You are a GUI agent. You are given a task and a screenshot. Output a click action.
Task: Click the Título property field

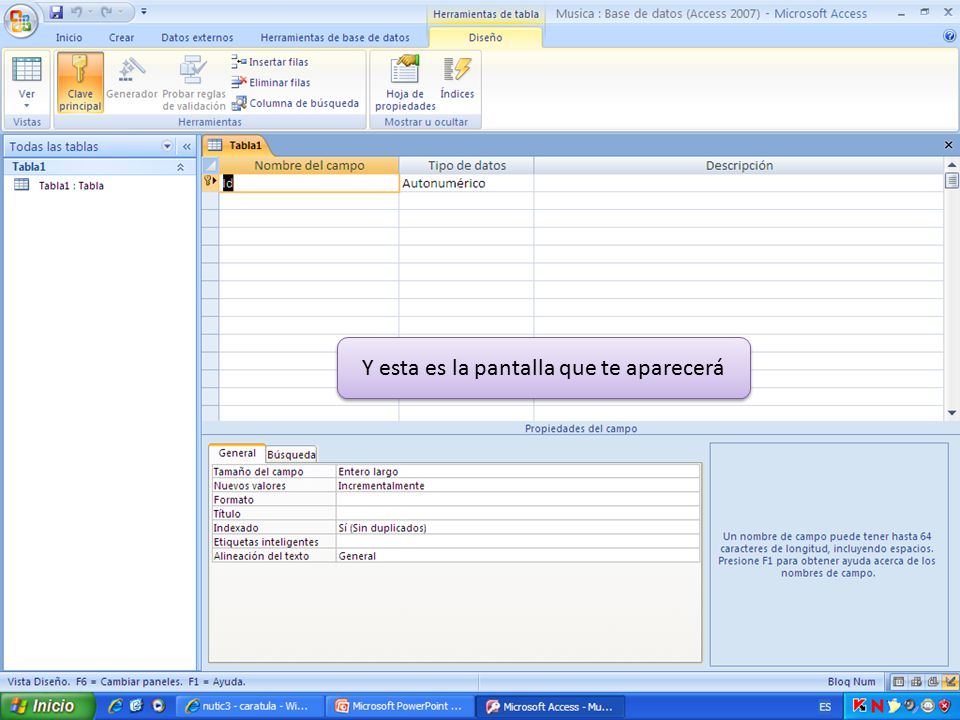517,514
